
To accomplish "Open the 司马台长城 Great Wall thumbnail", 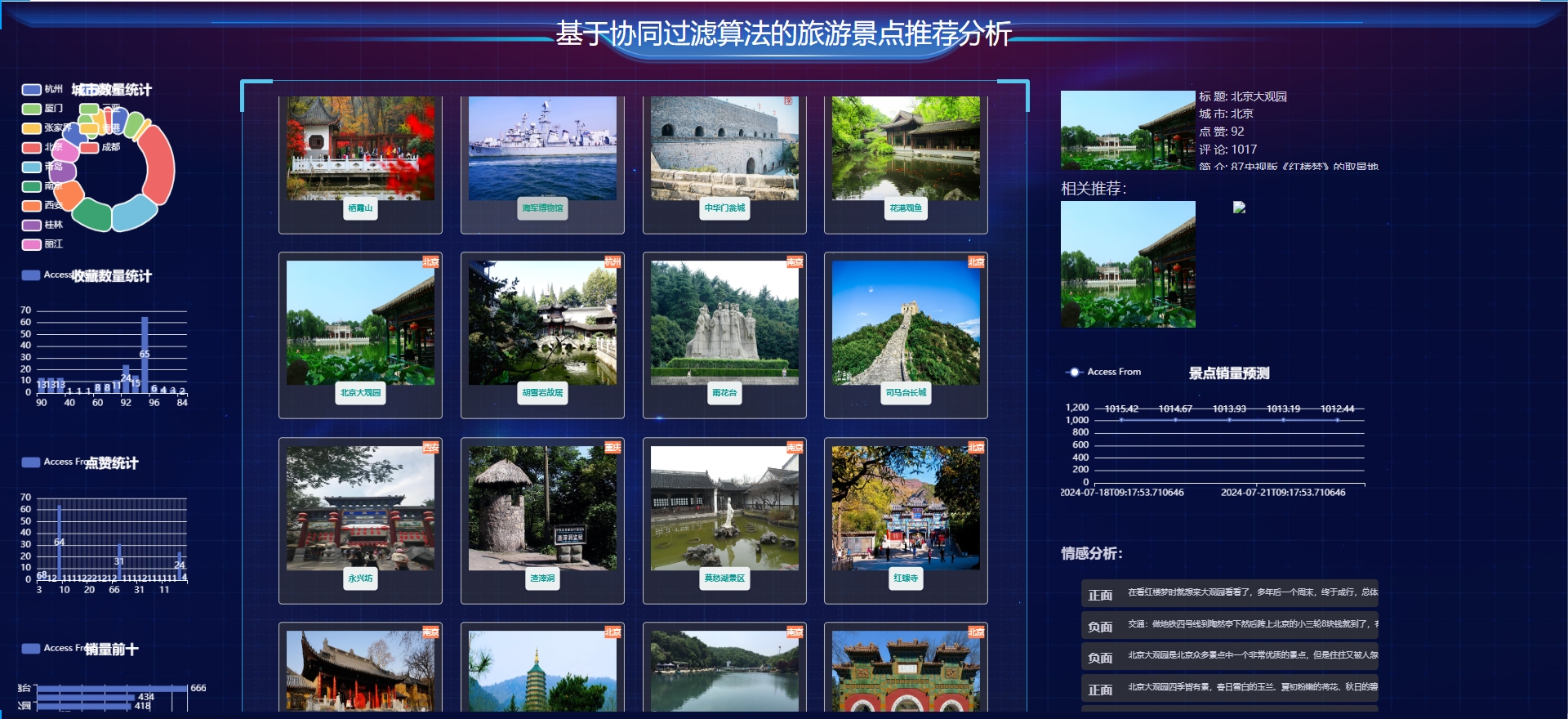I will [x=906, y=323].
